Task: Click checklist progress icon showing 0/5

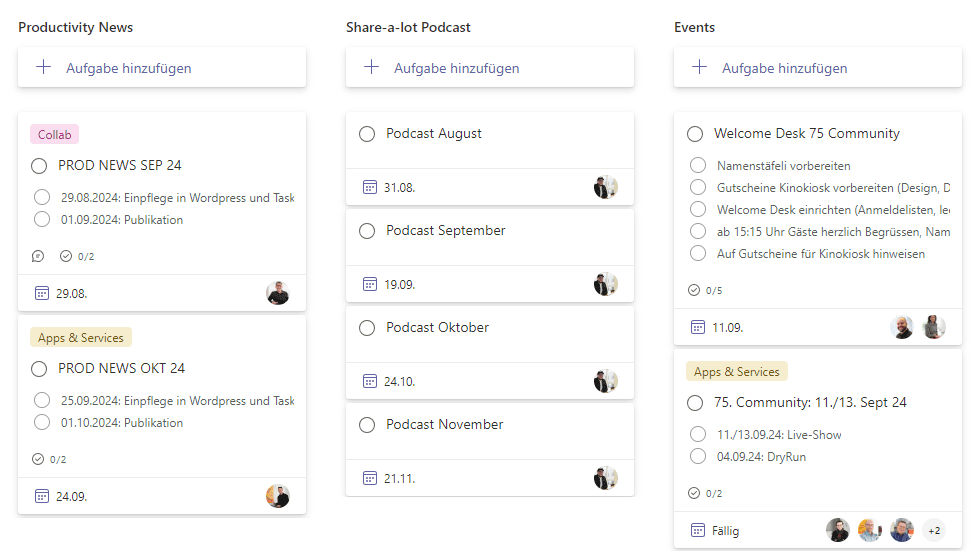Action: point(694,290)
